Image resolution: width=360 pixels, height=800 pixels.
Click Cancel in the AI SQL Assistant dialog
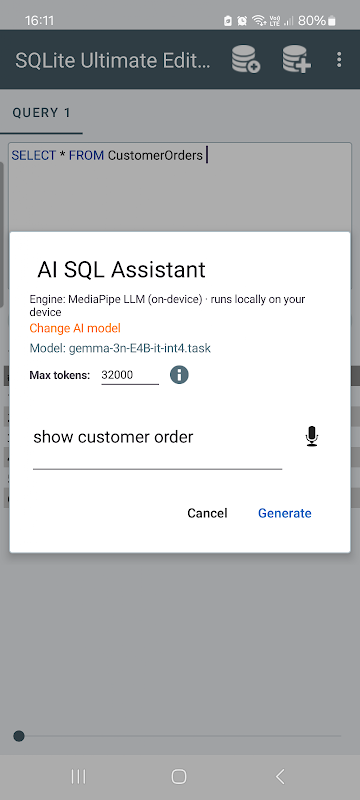207,513
